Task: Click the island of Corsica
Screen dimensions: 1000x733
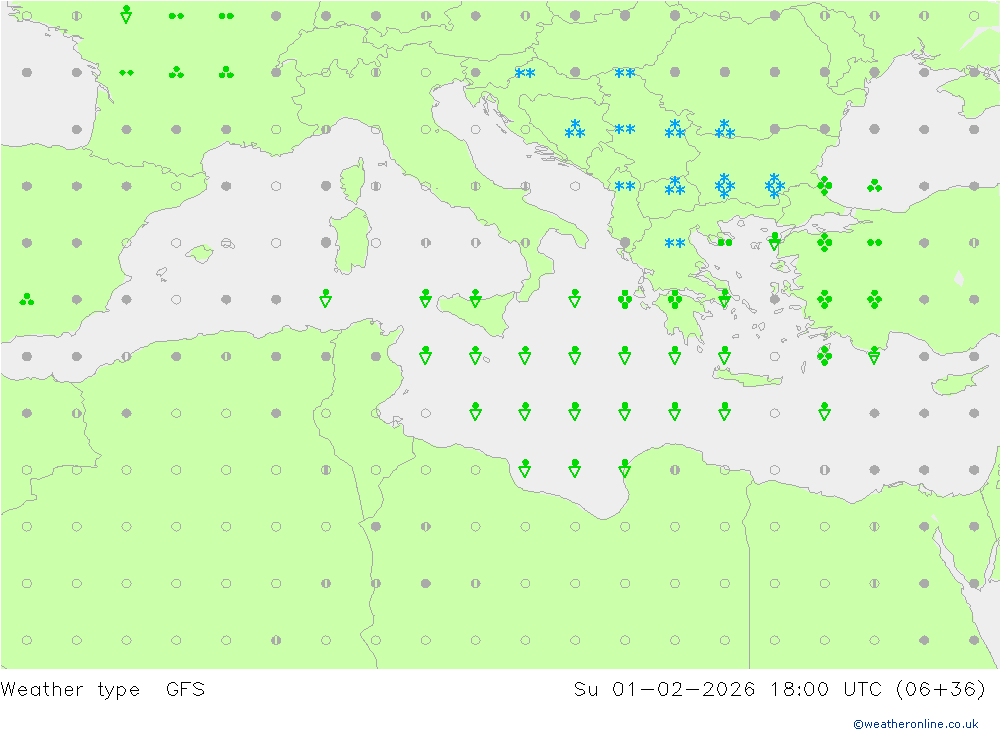Action: click(x=354, y=179)
